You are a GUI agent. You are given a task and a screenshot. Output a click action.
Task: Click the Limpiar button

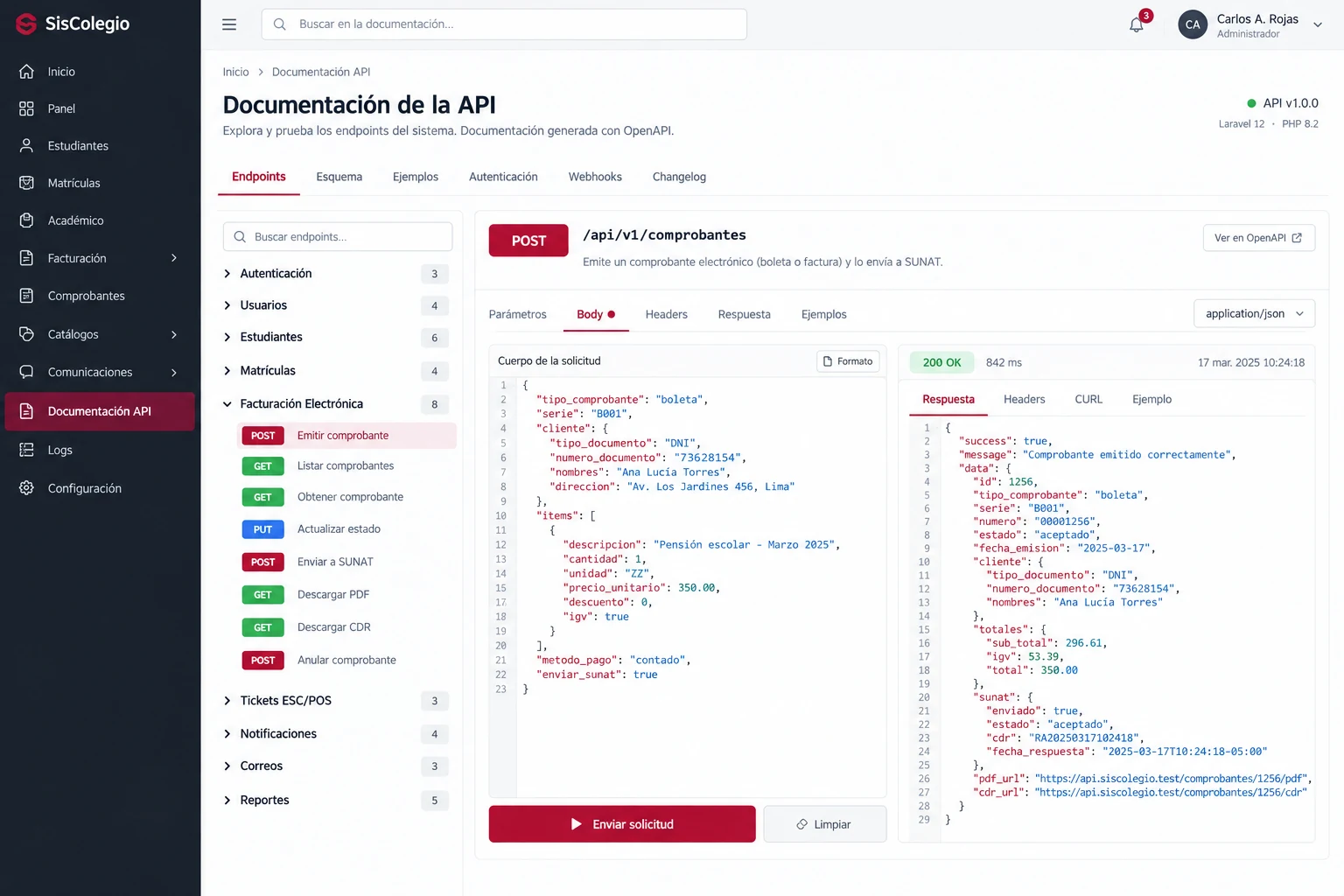825,824
